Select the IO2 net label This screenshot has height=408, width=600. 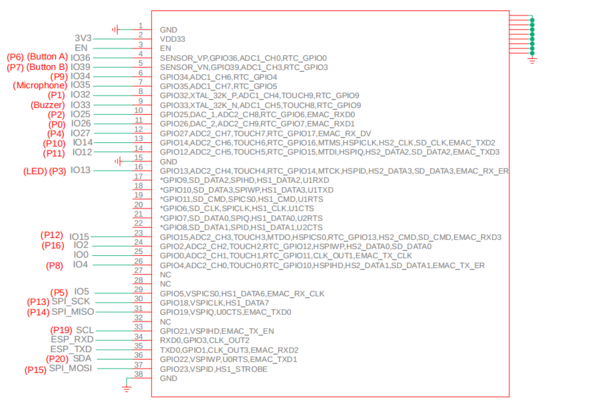point(81,245)
